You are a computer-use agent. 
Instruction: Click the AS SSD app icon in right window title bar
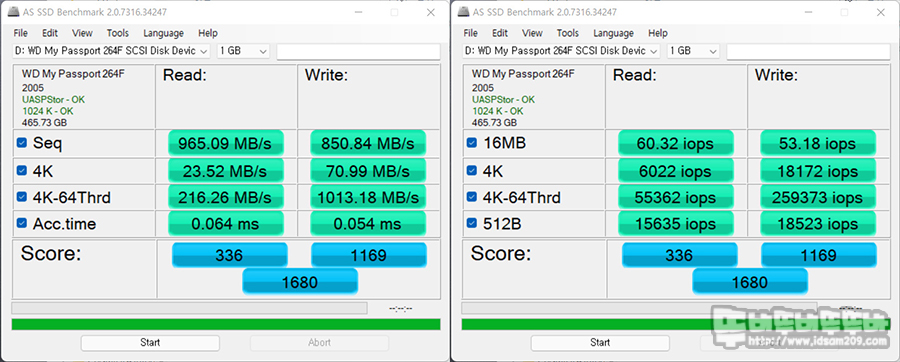[x=464, y=12]
